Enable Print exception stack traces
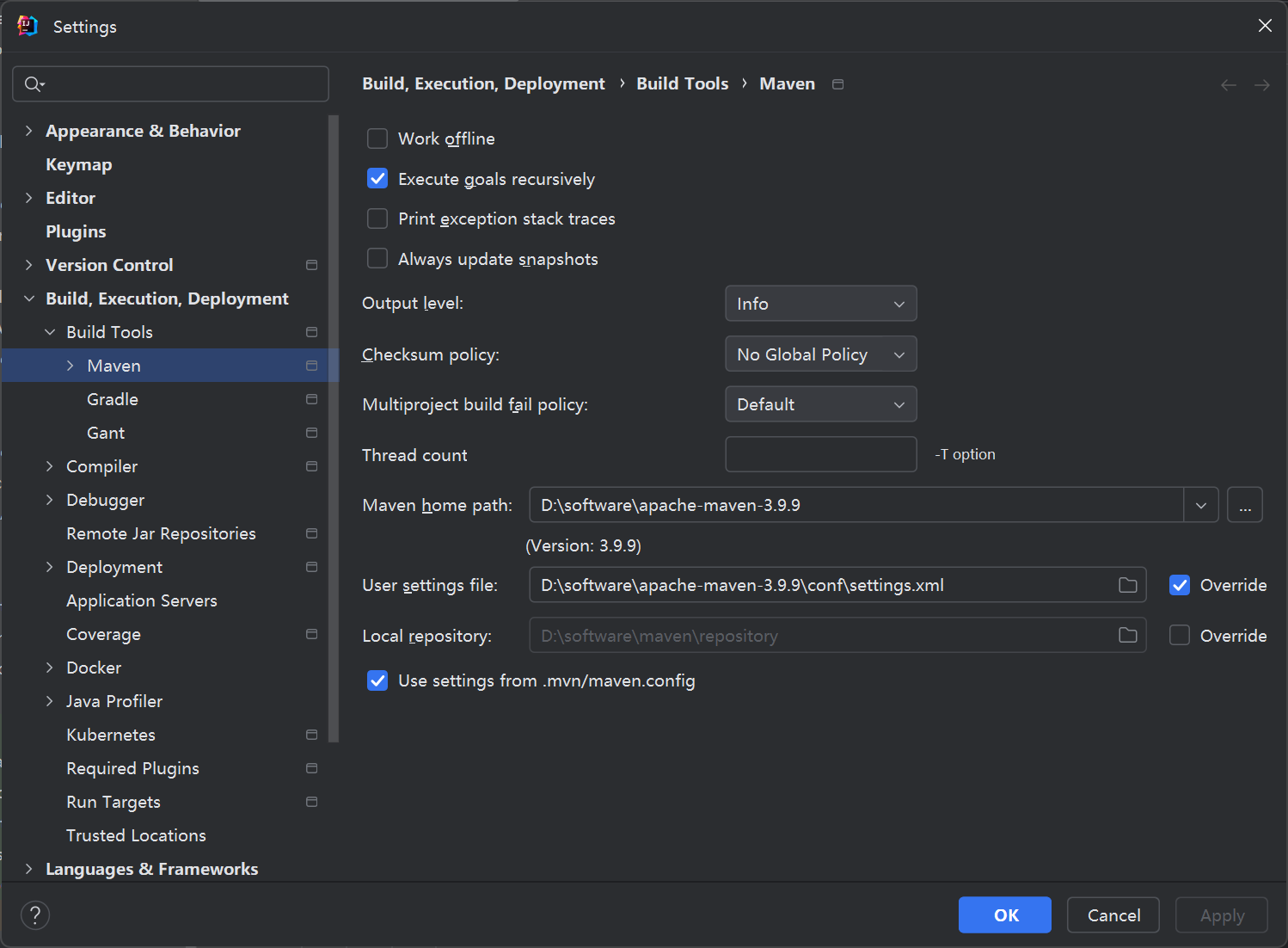Screen dimensions: 1288x948 377,219
